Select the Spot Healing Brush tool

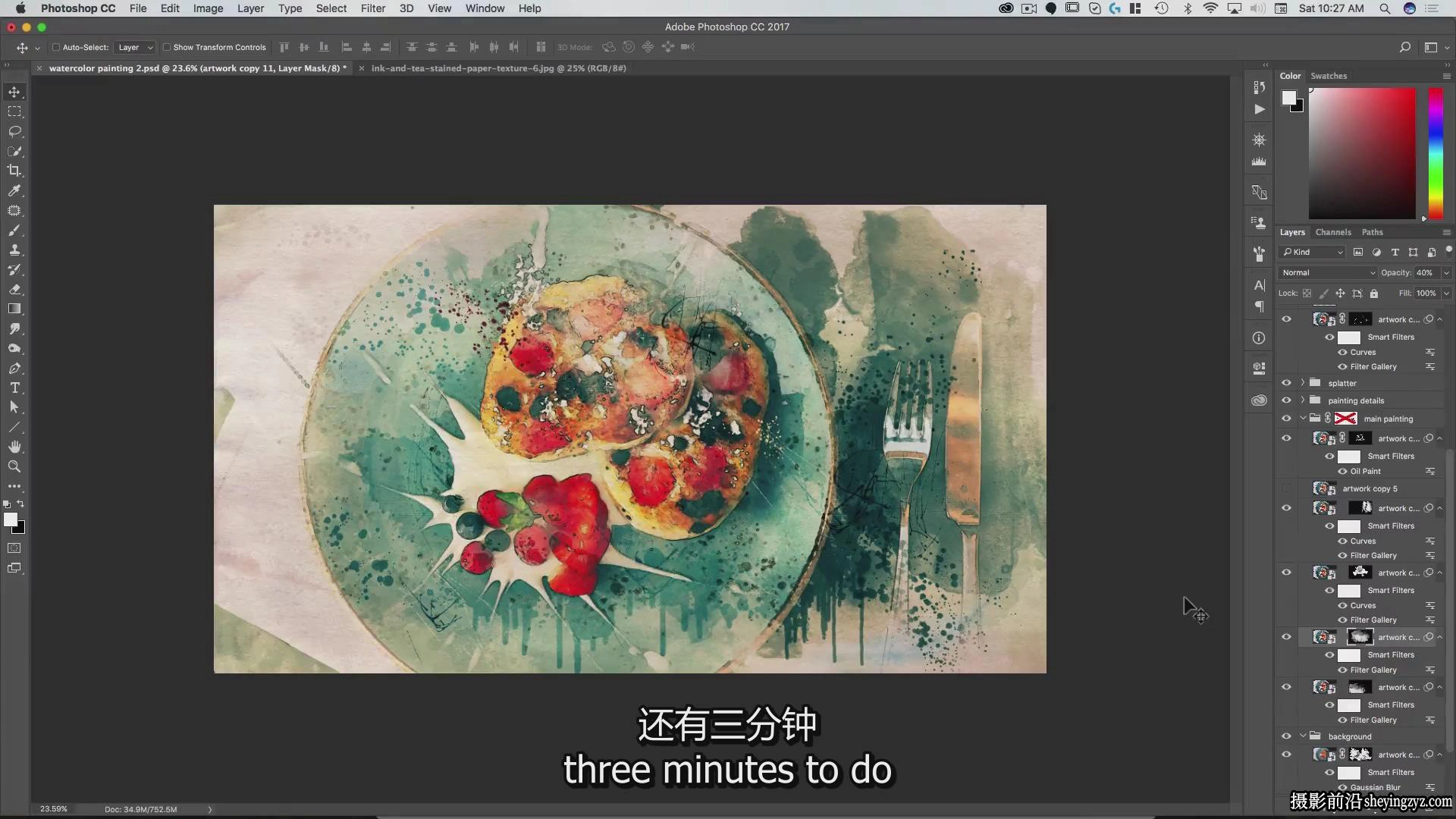[14, 210]
